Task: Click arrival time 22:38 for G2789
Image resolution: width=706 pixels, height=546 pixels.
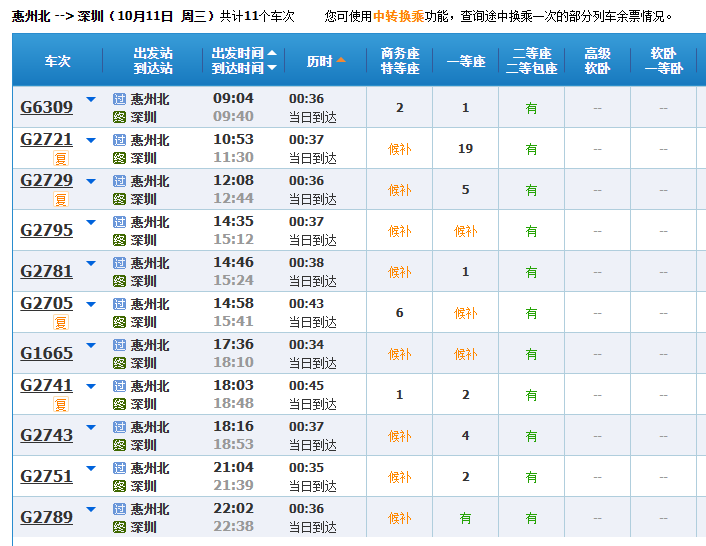Action: (x=233, y=526)
